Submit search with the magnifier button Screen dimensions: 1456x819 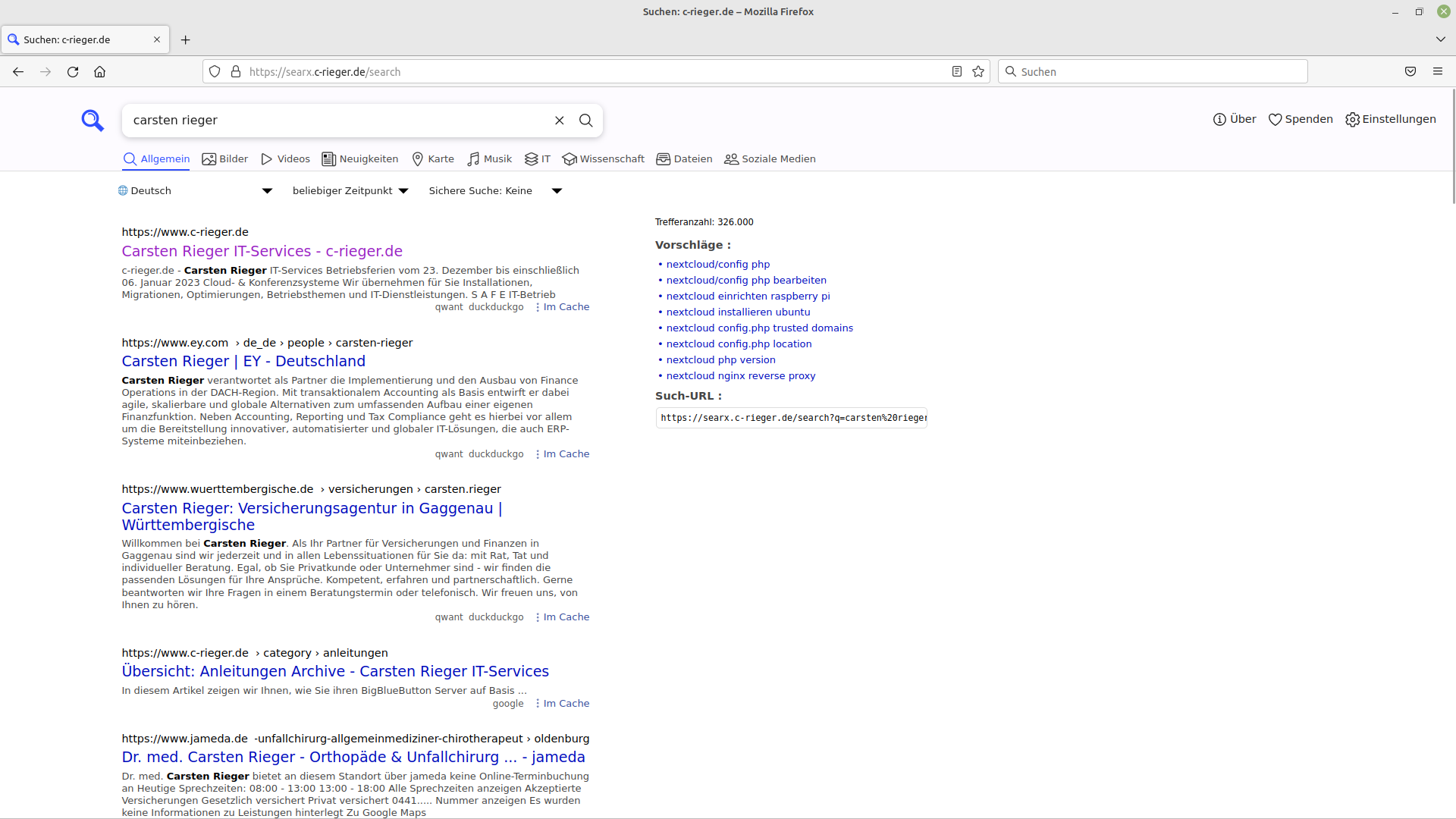[586, 121]
